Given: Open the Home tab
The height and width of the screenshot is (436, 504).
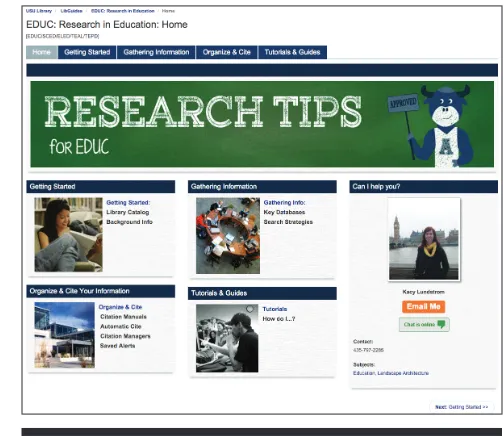Looking at the screenshot, I should (42, 52).
